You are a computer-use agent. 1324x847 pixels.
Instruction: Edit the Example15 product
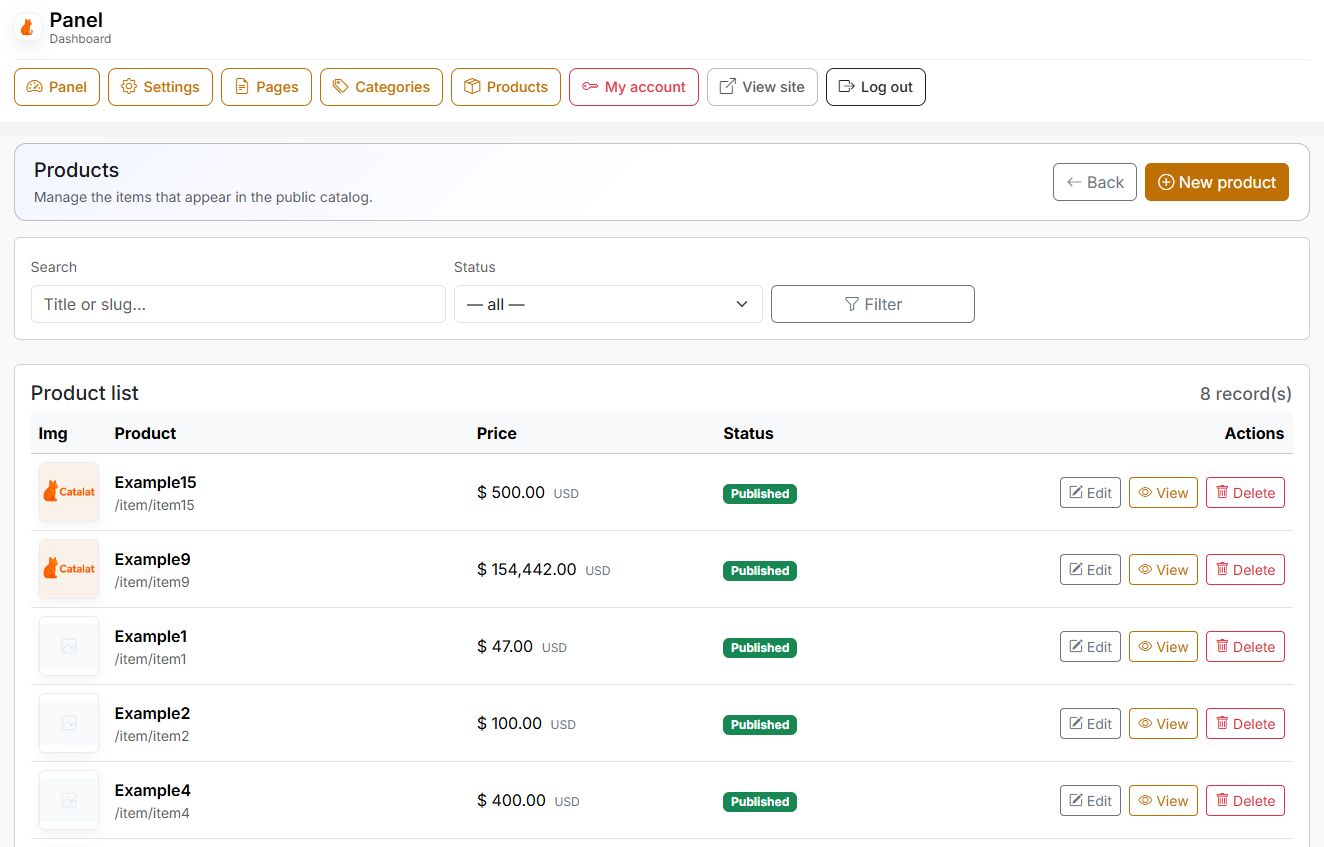pos(1090,493)
